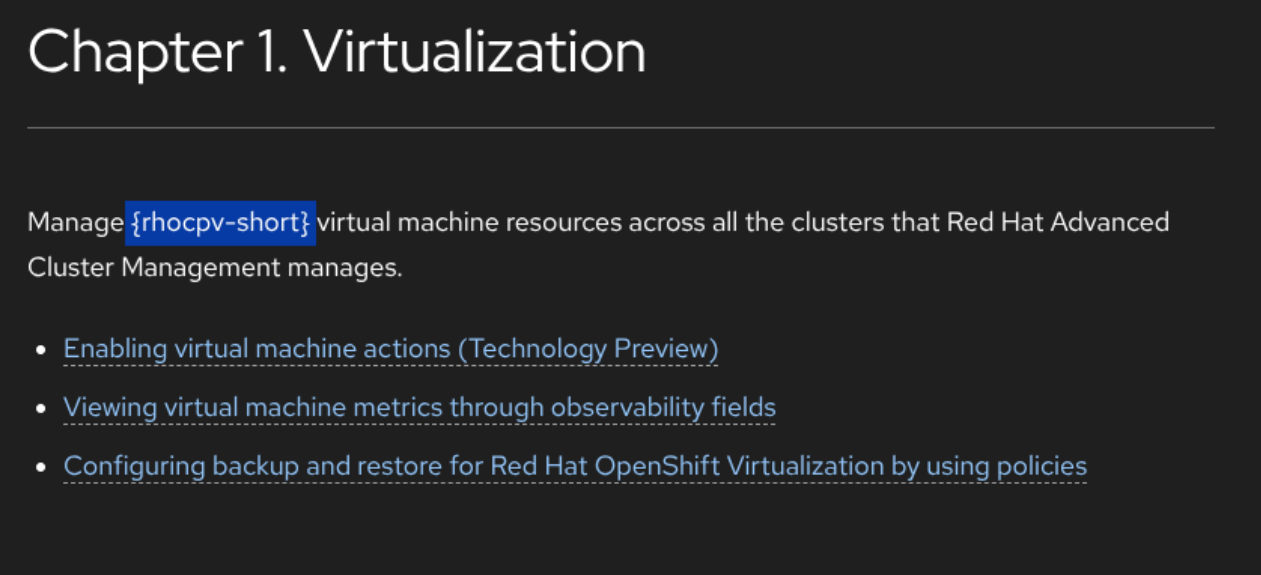Viewport: 1261px width, 575px height.
Task: Click the bullet beside "Enabling virtual machine actions"
Action: (41, 351)
